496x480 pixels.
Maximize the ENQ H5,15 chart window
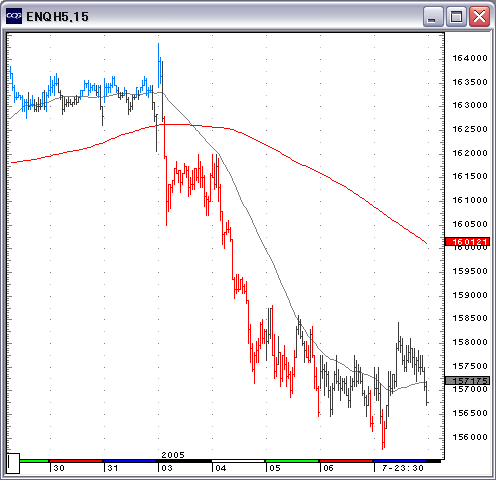pyautogui.click(x=456, y=16)
